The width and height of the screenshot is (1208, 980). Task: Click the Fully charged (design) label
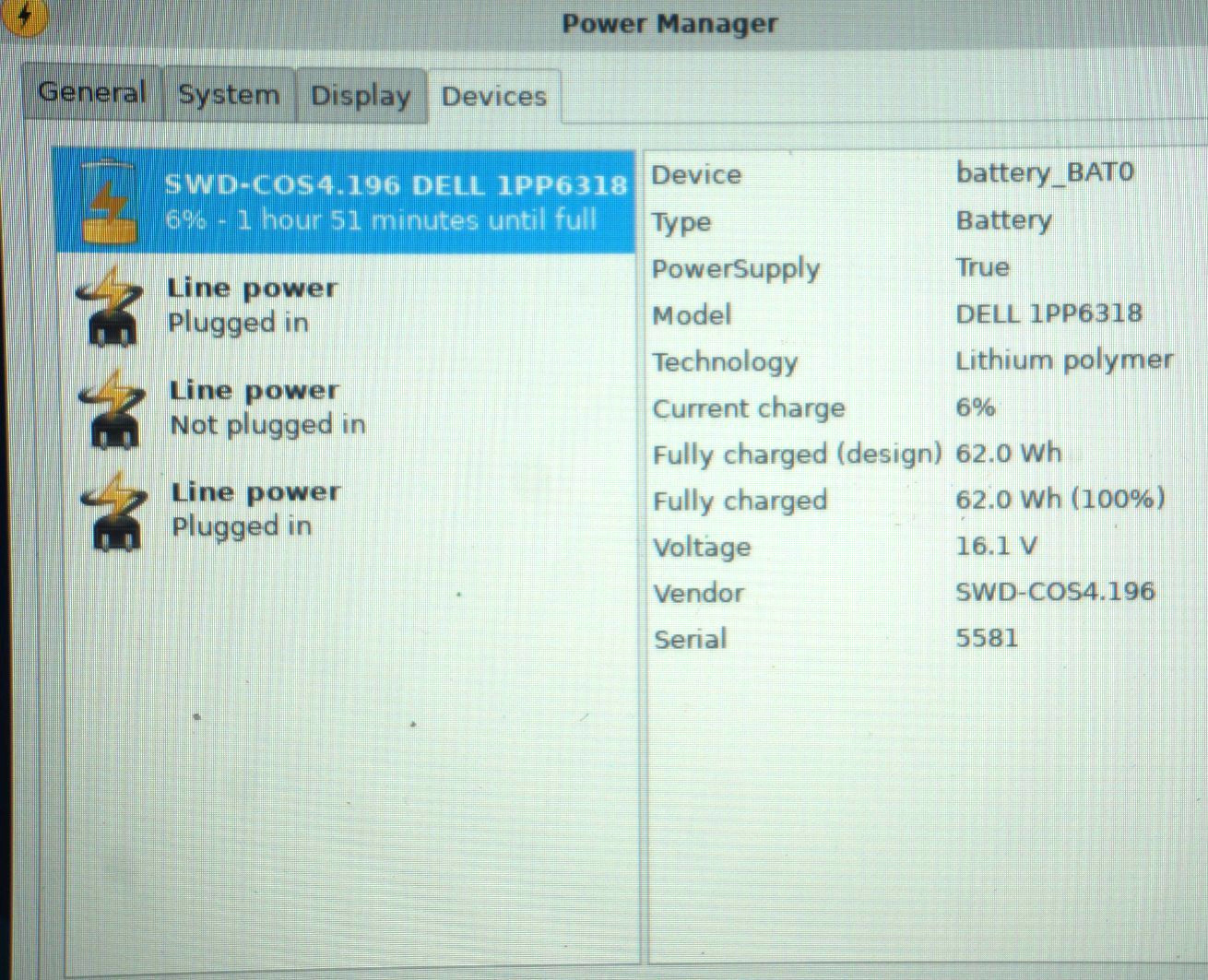pos(797,455)
